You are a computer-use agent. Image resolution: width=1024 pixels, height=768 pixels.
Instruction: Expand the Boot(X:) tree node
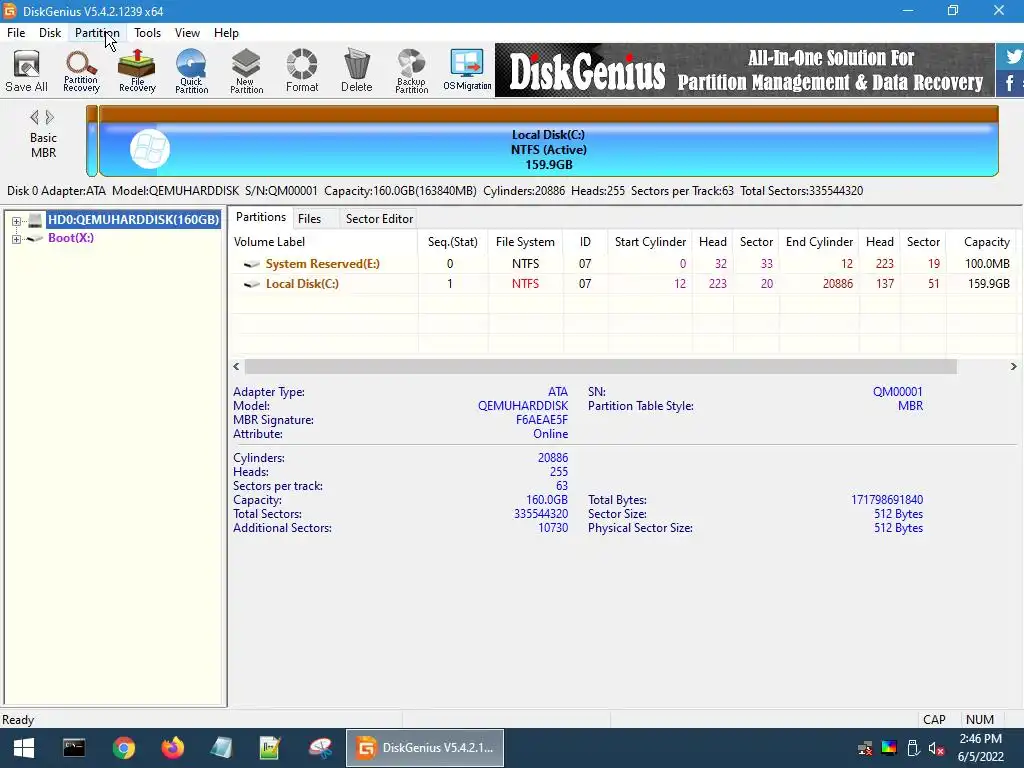pyautogui.click(x=16, y=239)
